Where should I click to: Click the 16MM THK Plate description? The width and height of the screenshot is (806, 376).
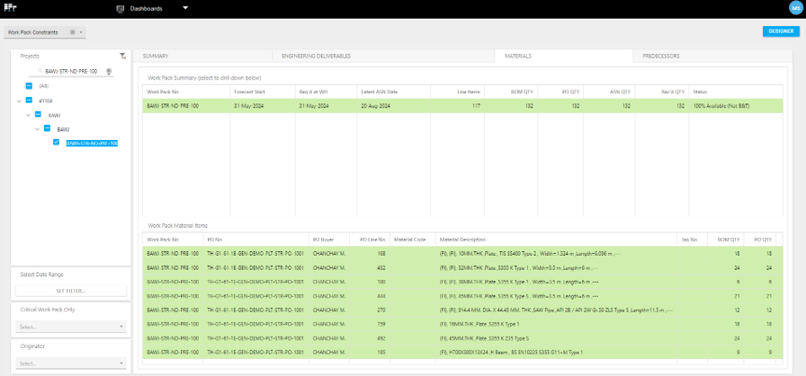[479, 324]
